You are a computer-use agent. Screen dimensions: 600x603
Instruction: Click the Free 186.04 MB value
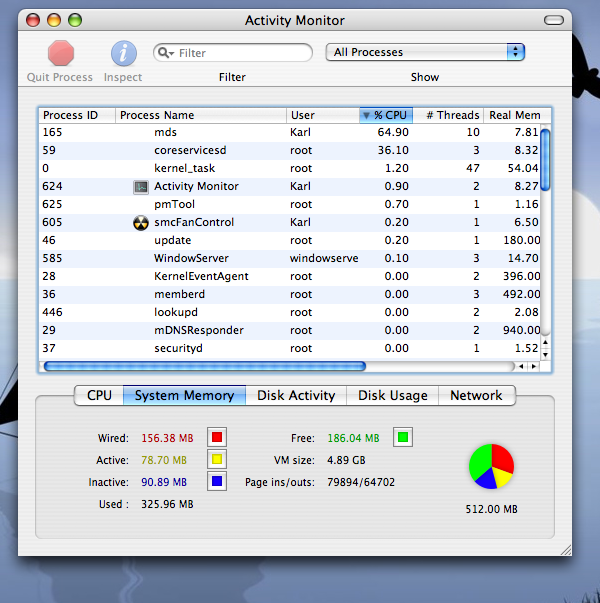tap(353, 438)
